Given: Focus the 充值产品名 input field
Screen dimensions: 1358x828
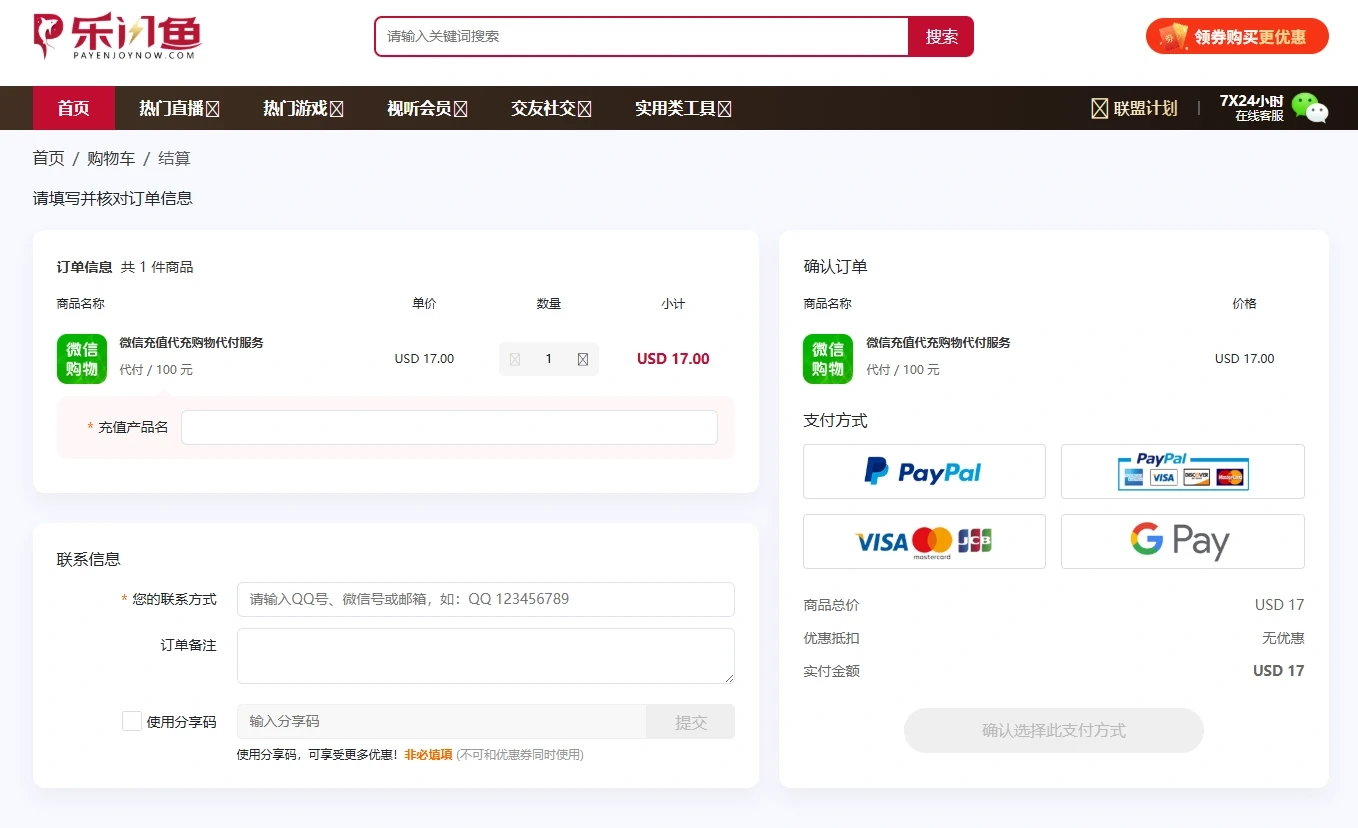Looking at the screenshot, I should point(449,427).
